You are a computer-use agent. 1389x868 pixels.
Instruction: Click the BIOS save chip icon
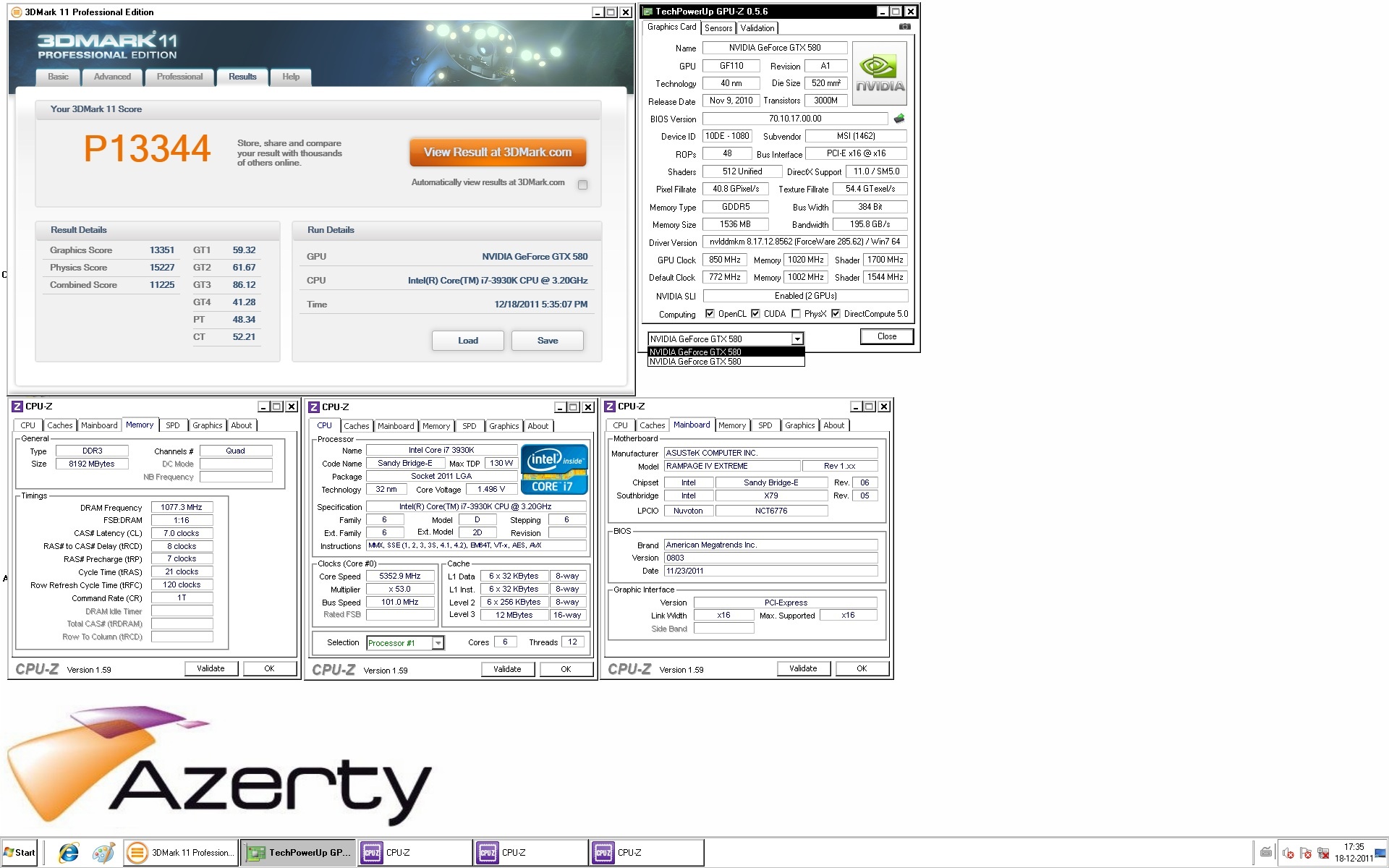pyautogui.click(x=899, y=119)
